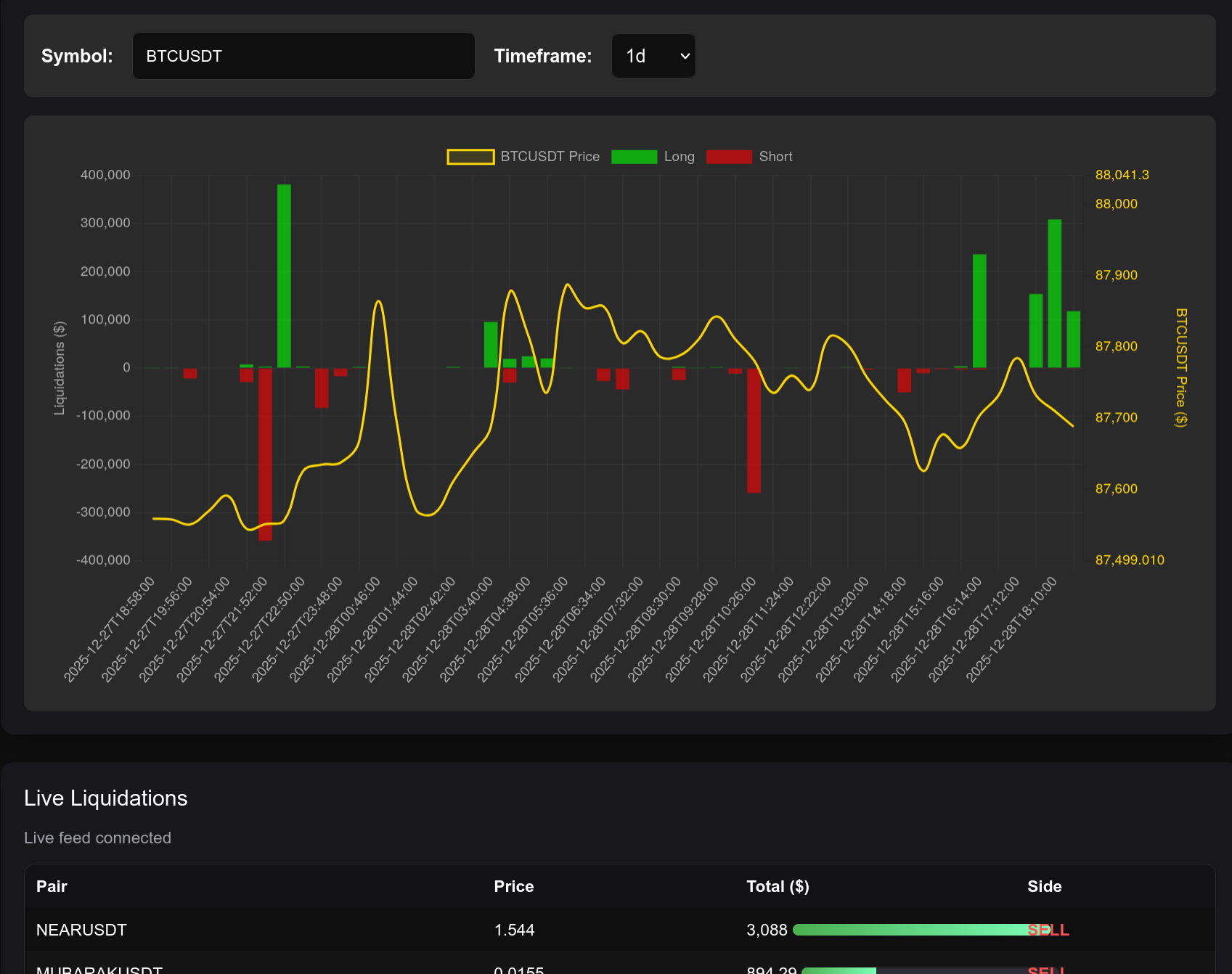Toggle the Long legend entry
The width and height of the screenshot is (1232, 974).
[x=678, y=156]
